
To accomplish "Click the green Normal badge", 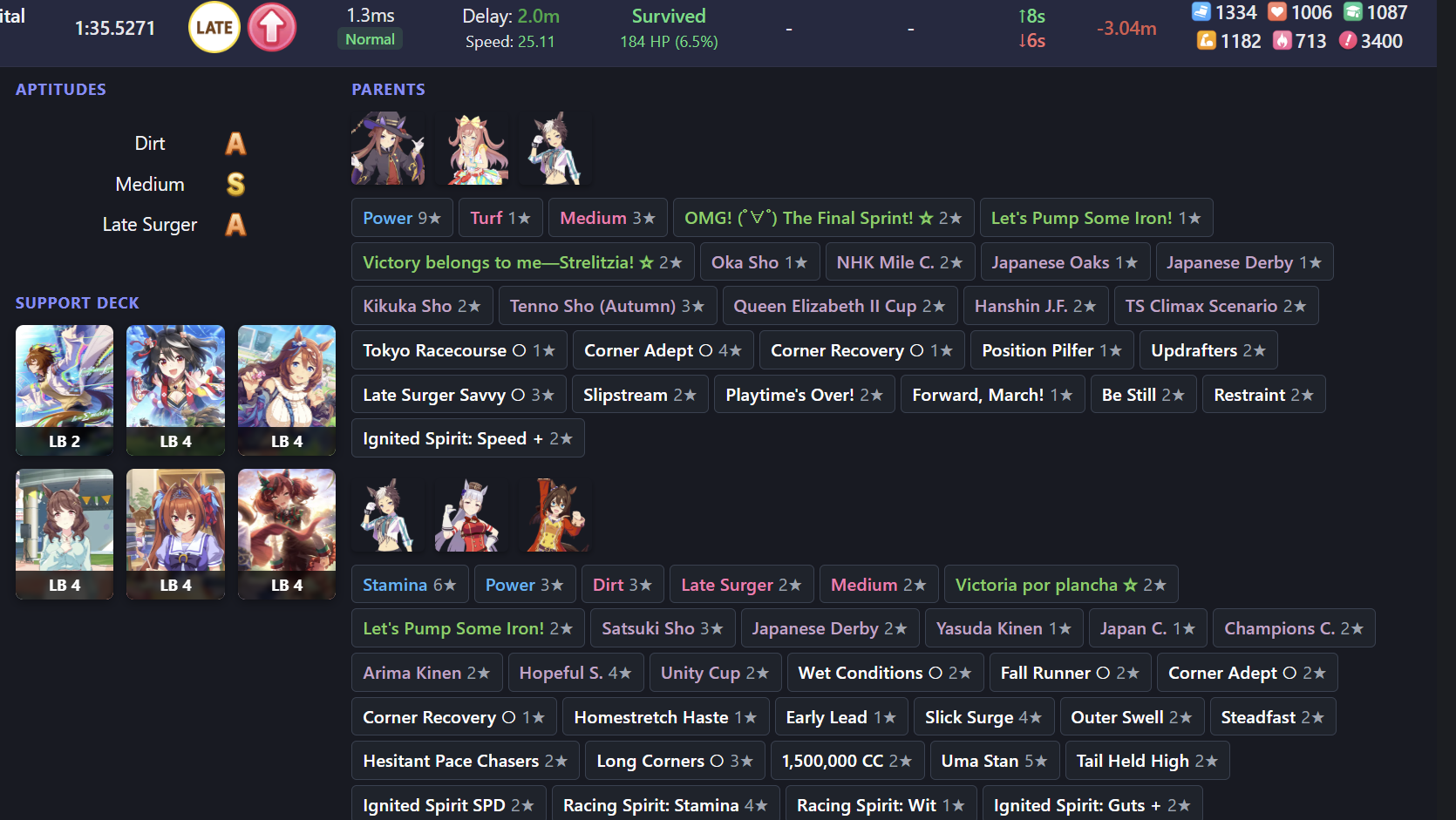I will (x=370, y=39).
